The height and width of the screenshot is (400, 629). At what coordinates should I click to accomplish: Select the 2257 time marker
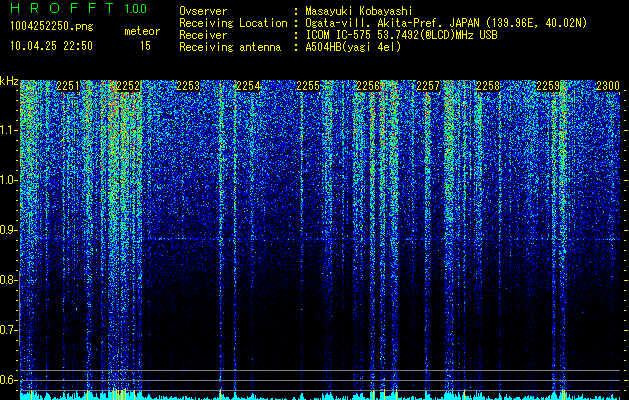point(428,86)
